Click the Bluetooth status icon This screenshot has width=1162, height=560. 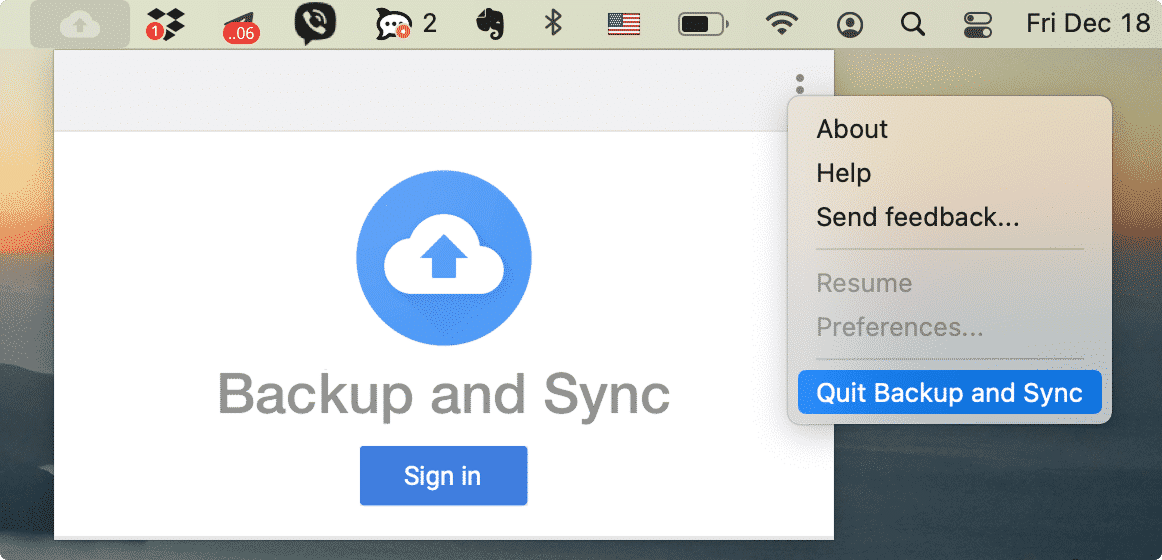(553, 23)
